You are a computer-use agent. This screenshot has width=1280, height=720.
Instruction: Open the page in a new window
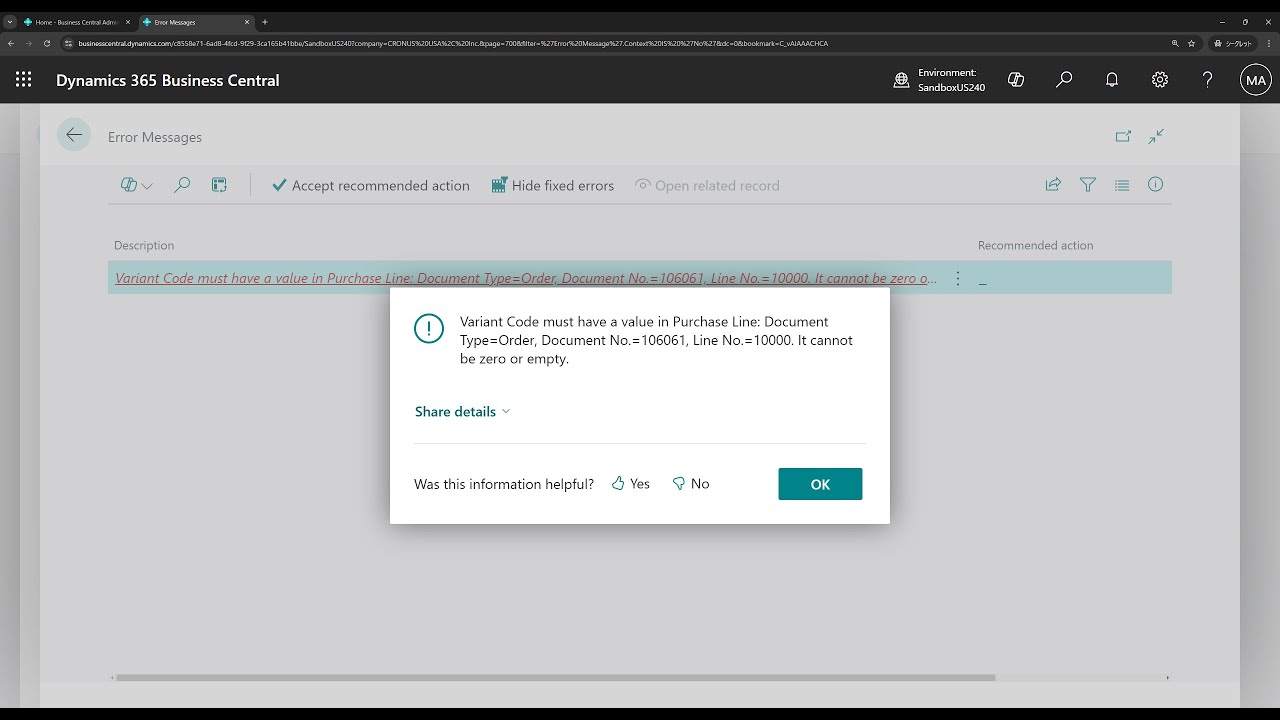point(1123,136)
